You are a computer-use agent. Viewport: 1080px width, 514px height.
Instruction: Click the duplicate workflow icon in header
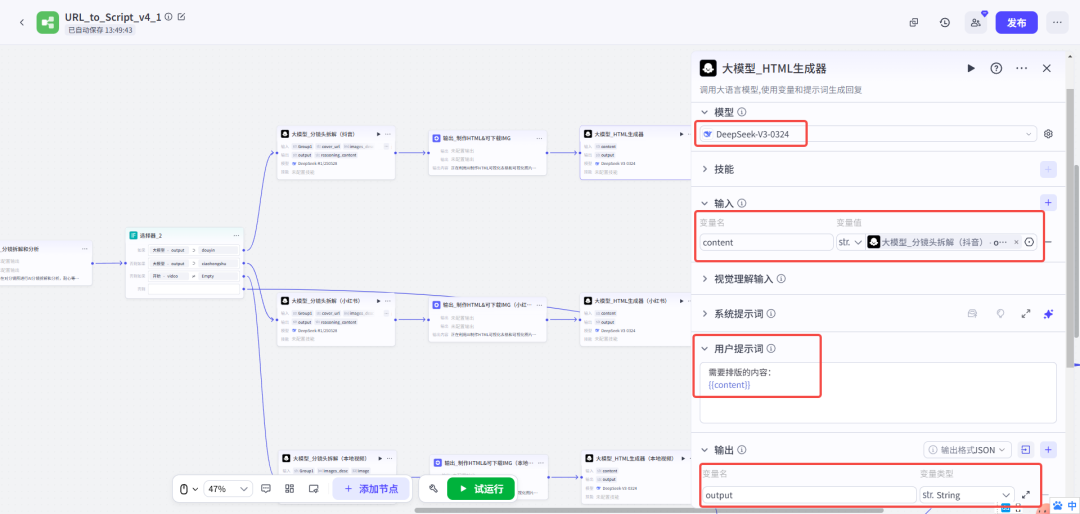click(914, 22)
